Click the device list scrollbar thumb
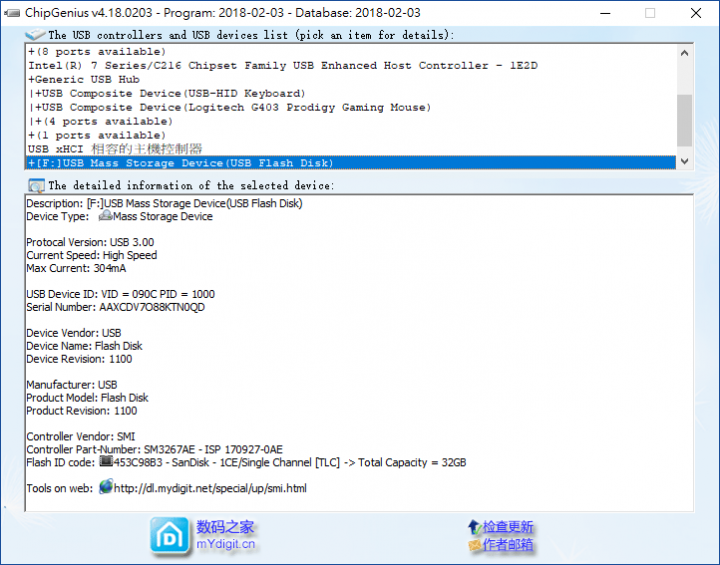Screen dimensions: 720x565 tap(684, 120)
